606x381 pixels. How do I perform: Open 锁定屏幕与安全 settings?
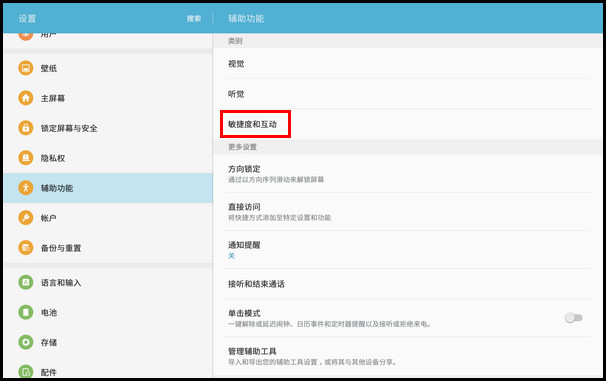tap(108, 128)
